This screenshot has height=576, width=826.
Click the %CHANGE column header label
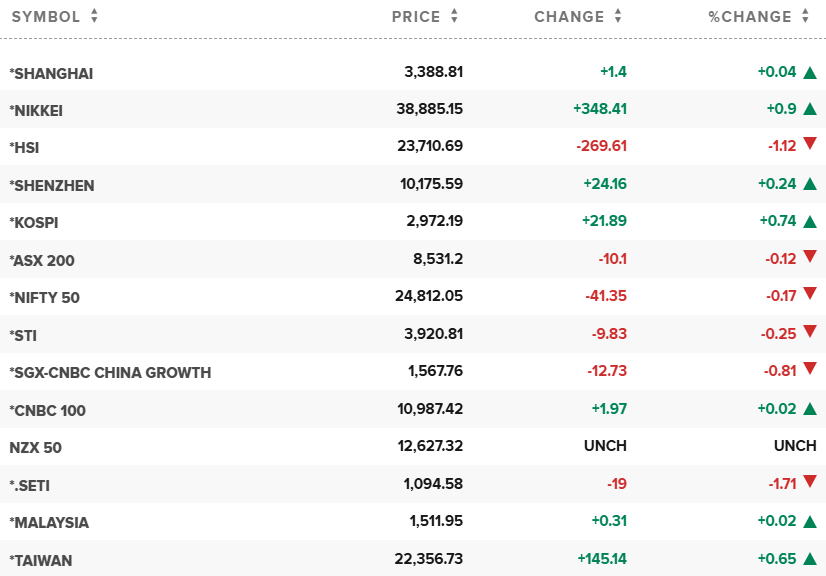pos(750,16)
